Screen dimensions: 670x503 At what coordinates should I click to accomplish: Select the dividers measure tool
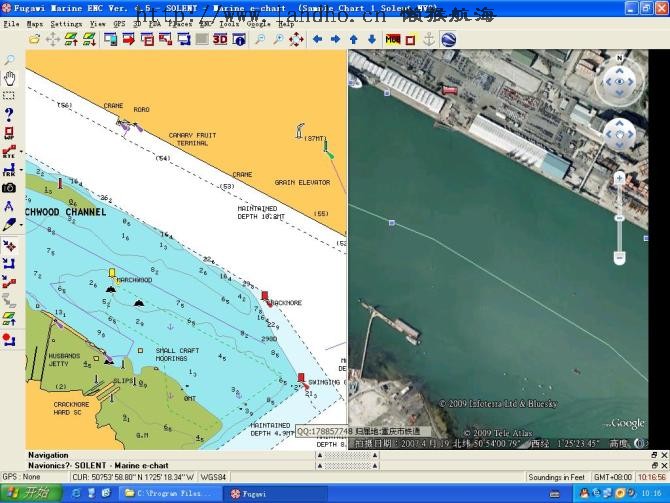pyautogui.click(x=9, y=206)
